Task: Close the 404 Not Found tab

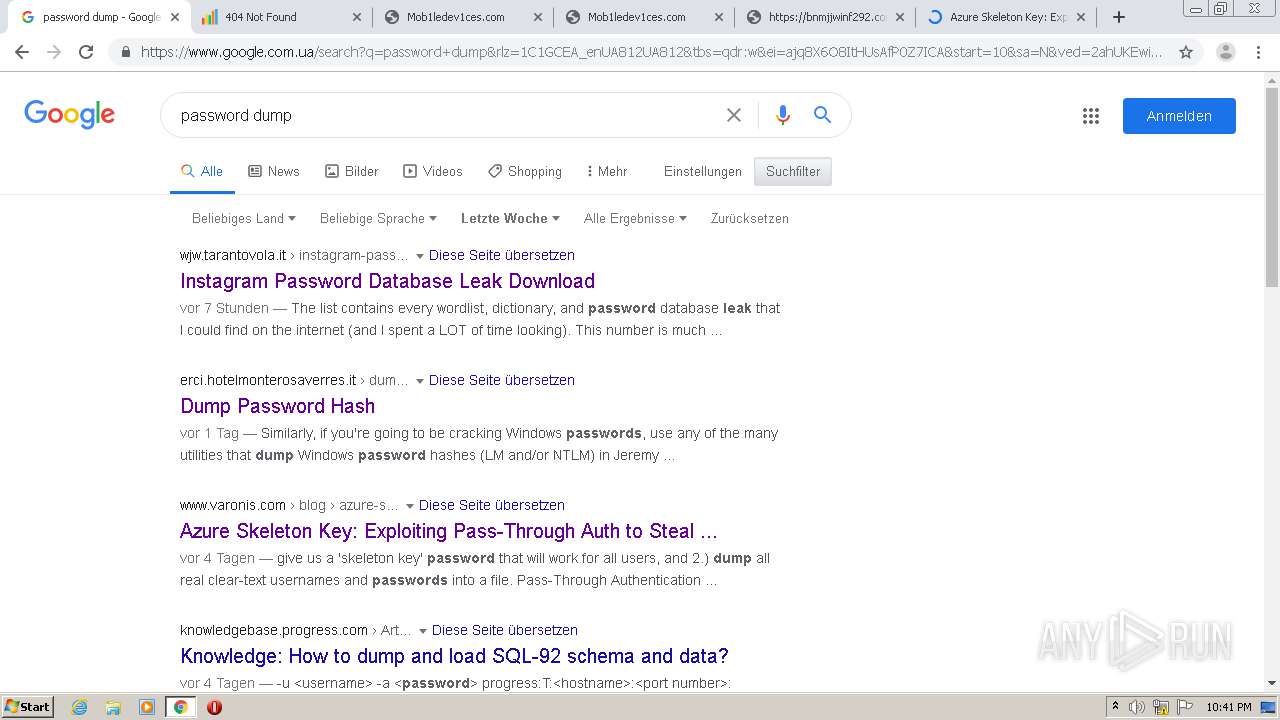Action: point(358,17)
